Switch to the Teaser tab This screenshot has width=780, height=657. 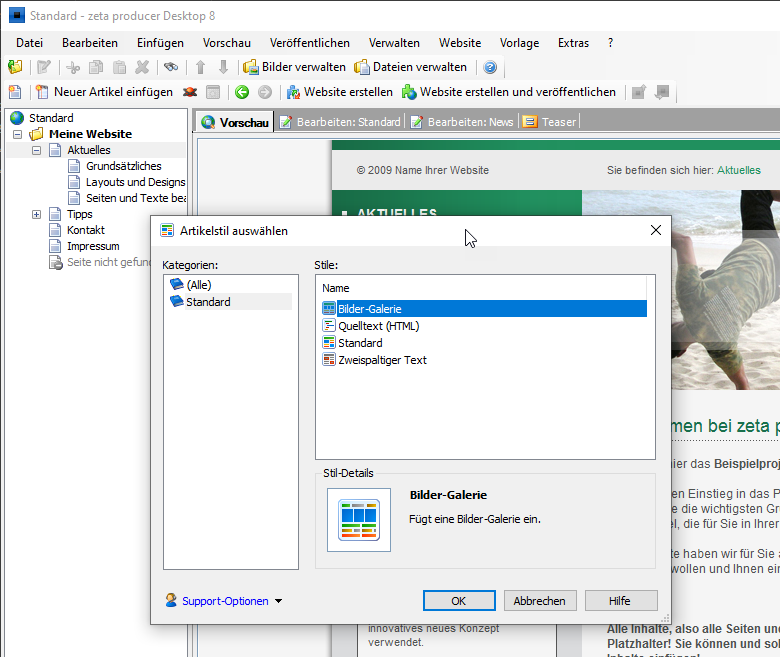[550, 122]
